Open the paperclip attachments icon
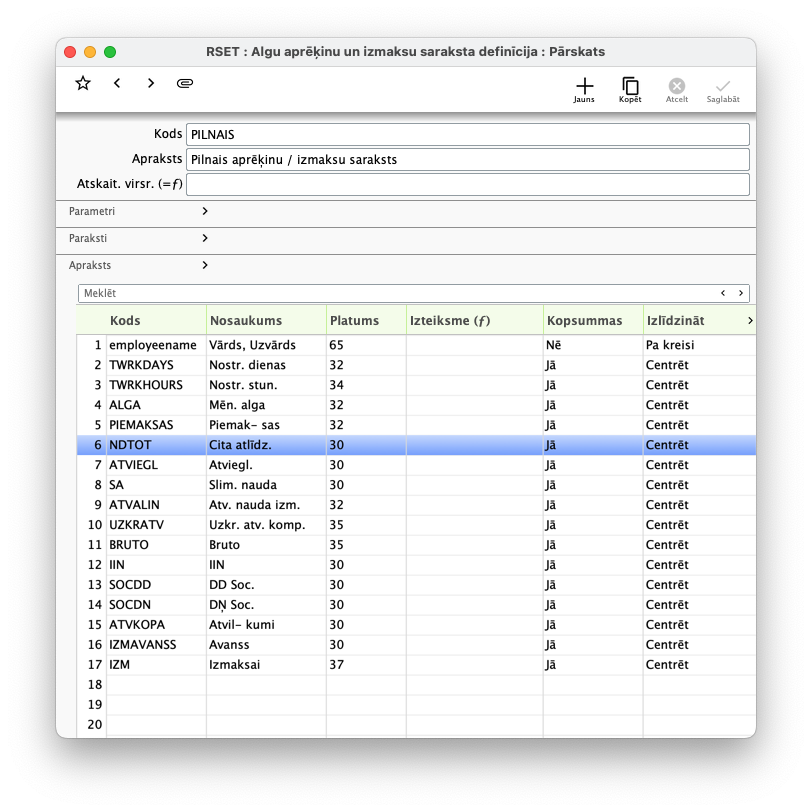Screen dimensions: 812x812 tap(185, 84)
